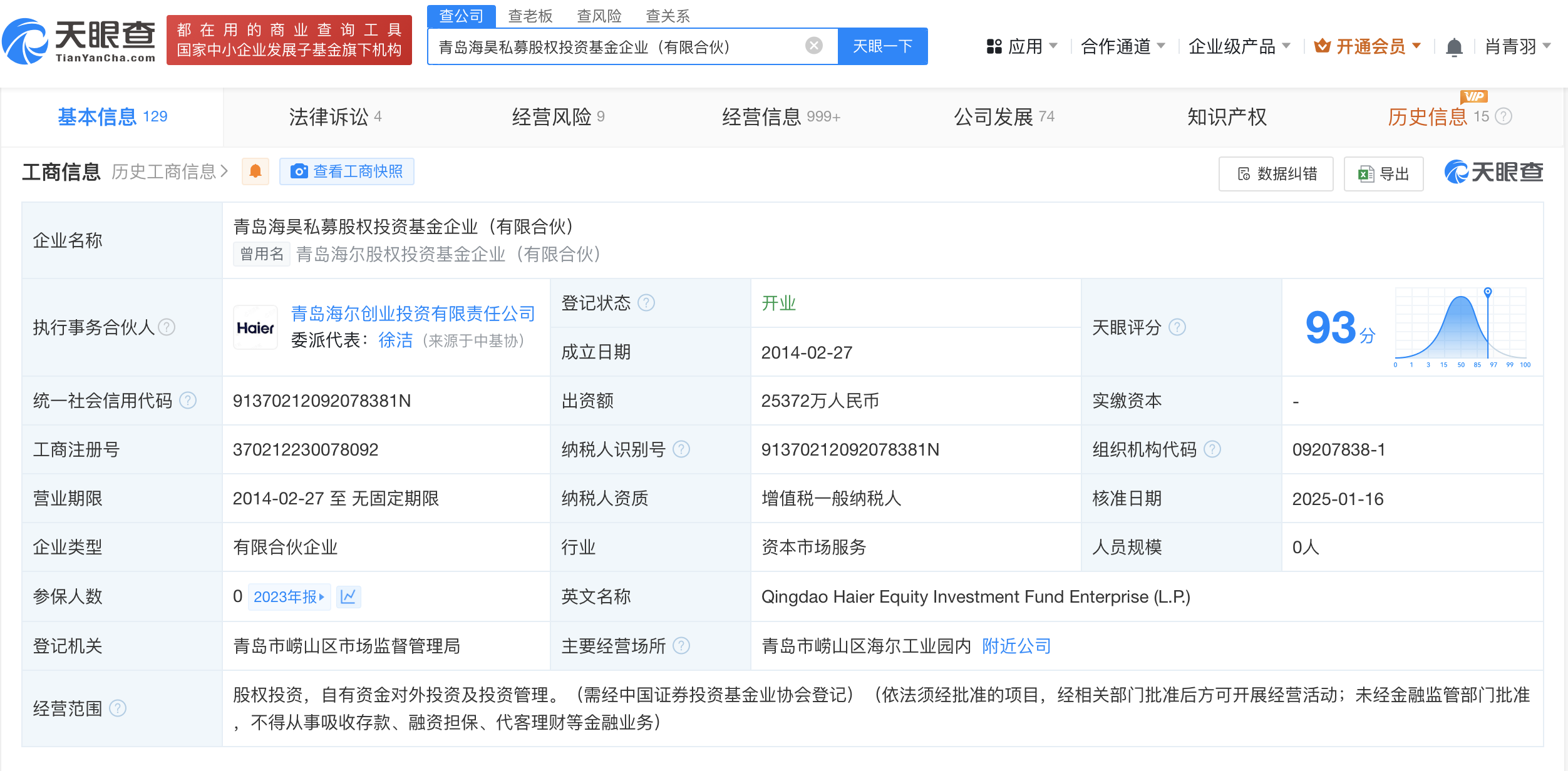This screenshot has width=1568, height=771.
Task: Click the notification bell in header
Action: click(x=1453, y=47)
